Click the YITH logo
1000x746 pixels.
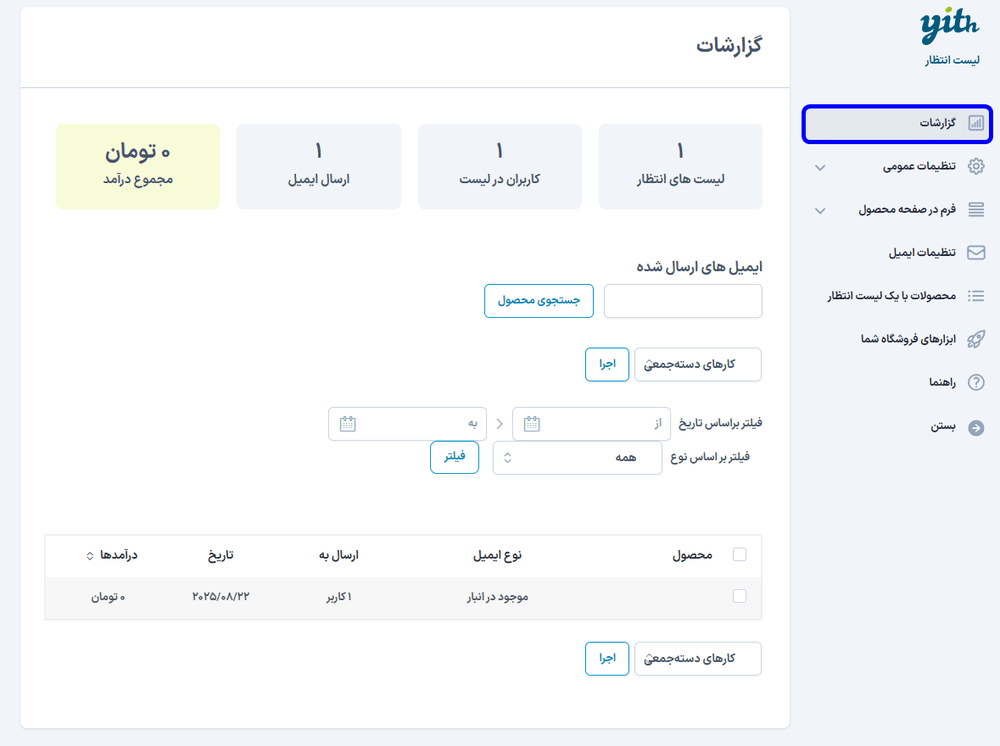point(949,26)
